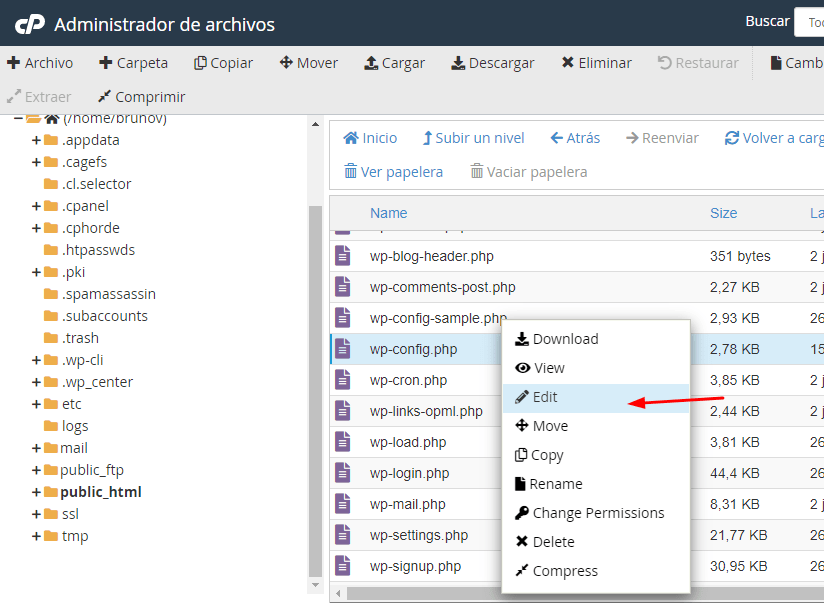Select the wp-links-opml.php file name

pos(426,411)
